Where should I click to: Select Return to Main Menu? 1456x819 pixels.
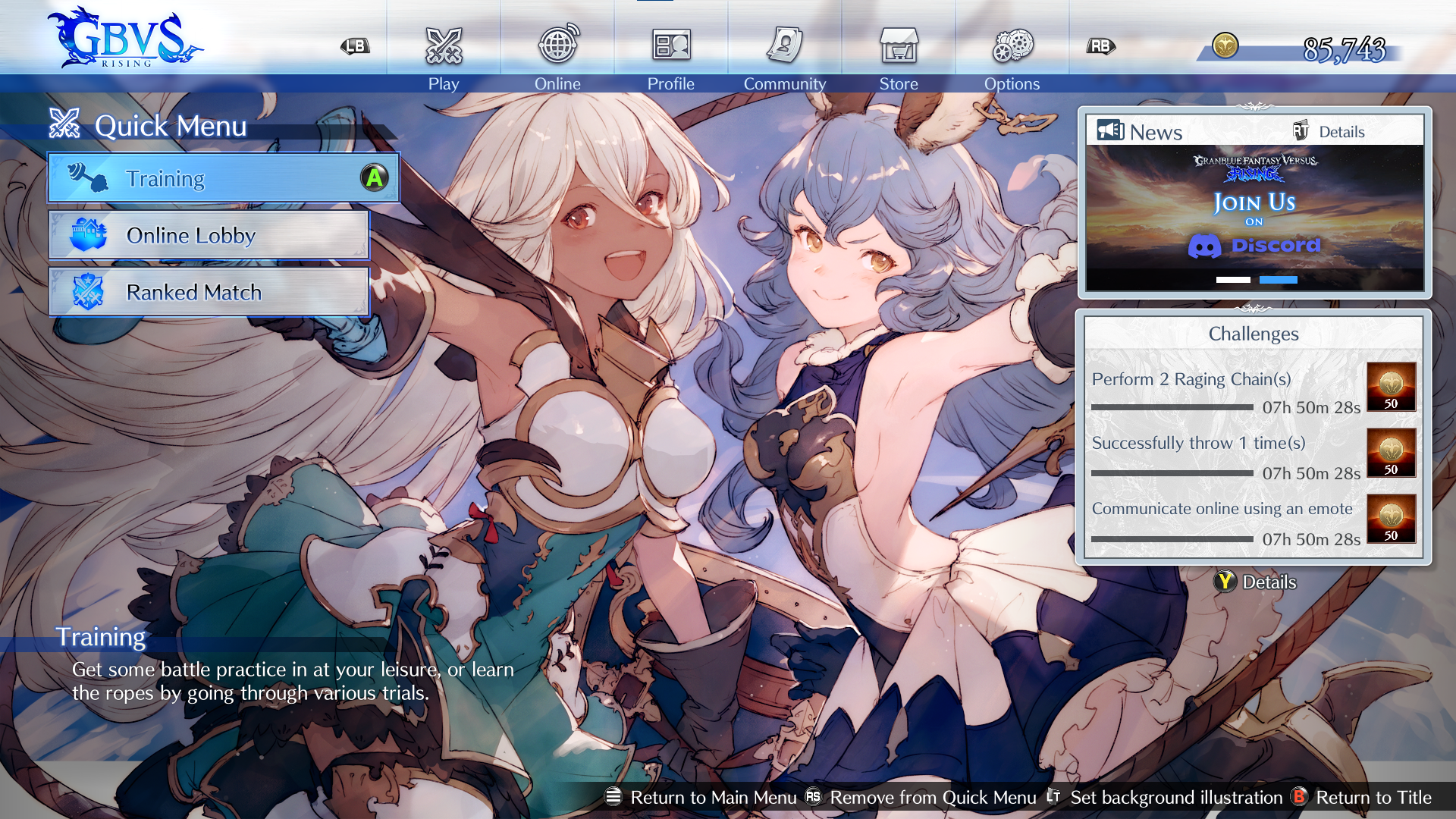point(714,798)
